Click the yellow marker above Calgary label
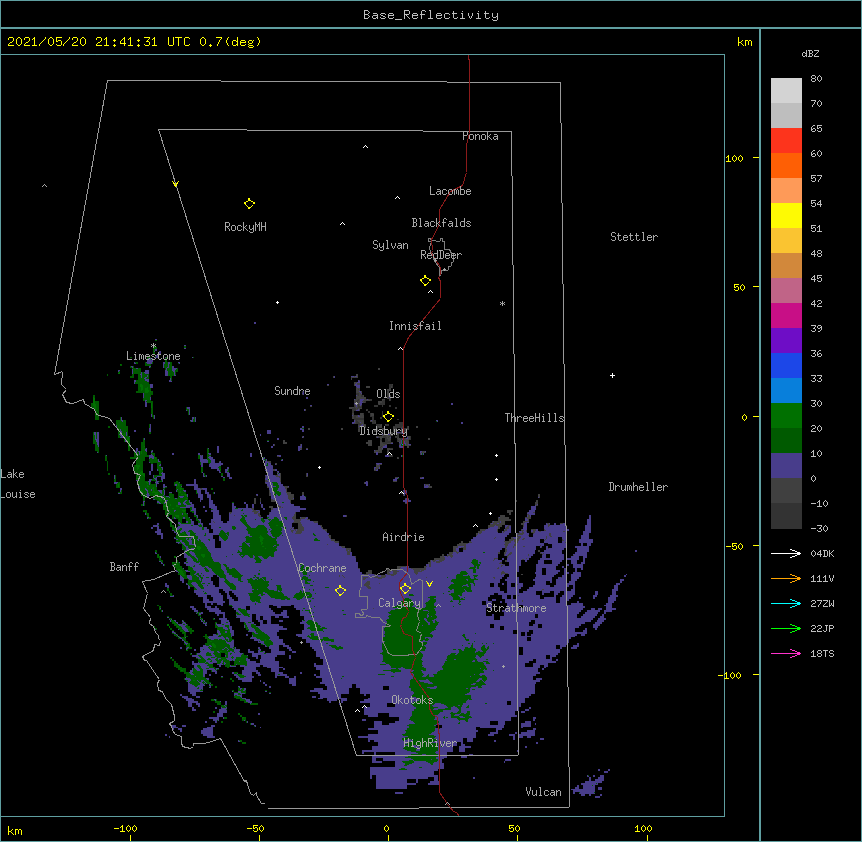 tap(405, 589)
